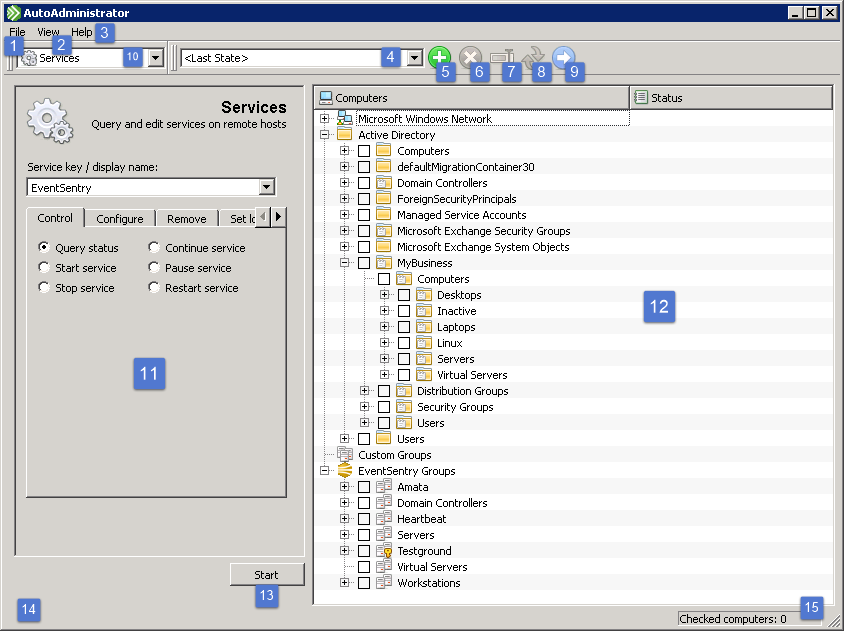Click the Computers column header icon
The image size is (844, 631).
point(326,97)
